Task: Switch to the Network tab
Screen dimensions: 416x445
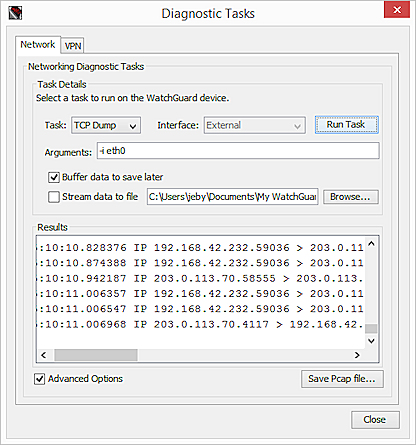Action: point(38,44)
